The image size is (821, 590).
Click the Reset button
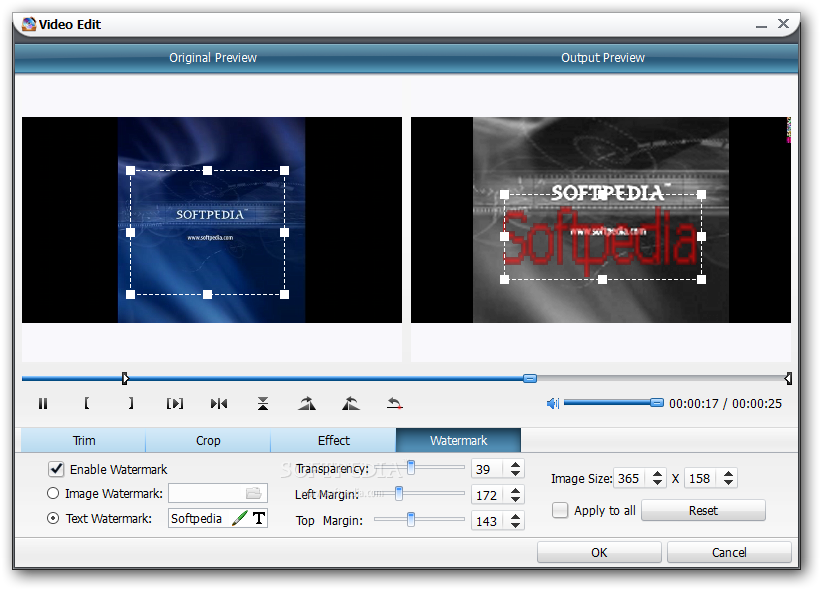(x=703, y=510)
